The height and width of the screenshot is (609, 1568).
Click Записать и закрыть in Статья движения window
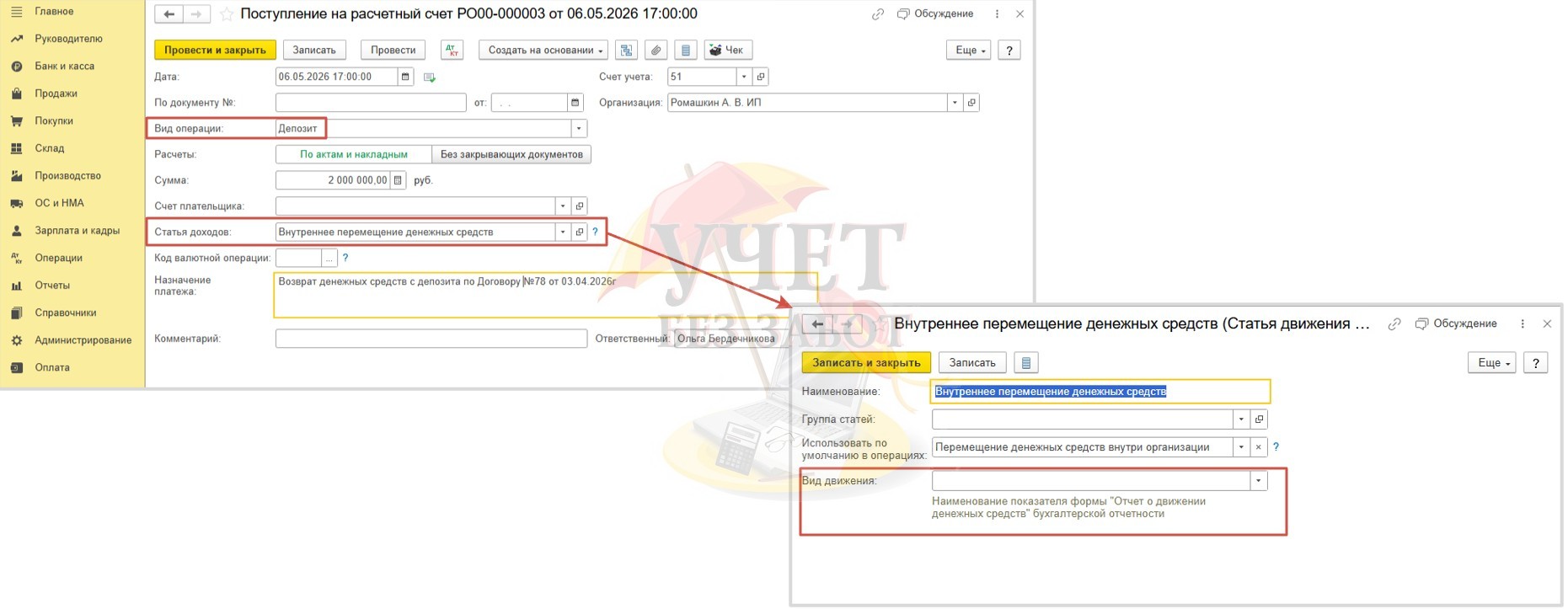[866, 363]
